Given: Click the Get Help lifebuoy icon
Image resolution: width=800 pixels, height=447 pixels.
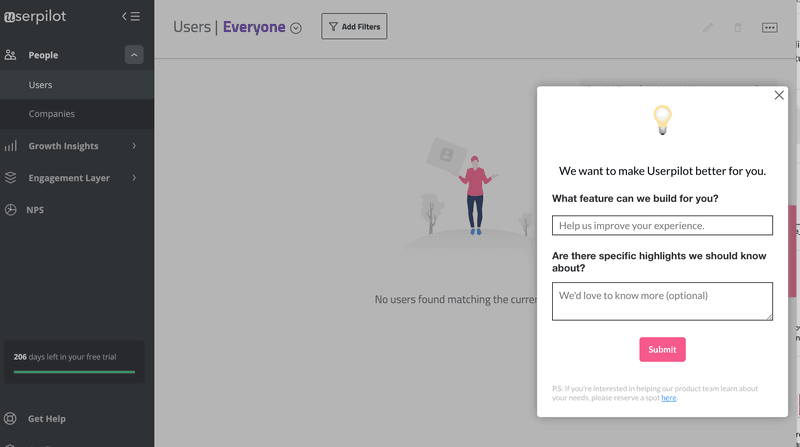Looking at the screenshot, I should click(11, 418).
